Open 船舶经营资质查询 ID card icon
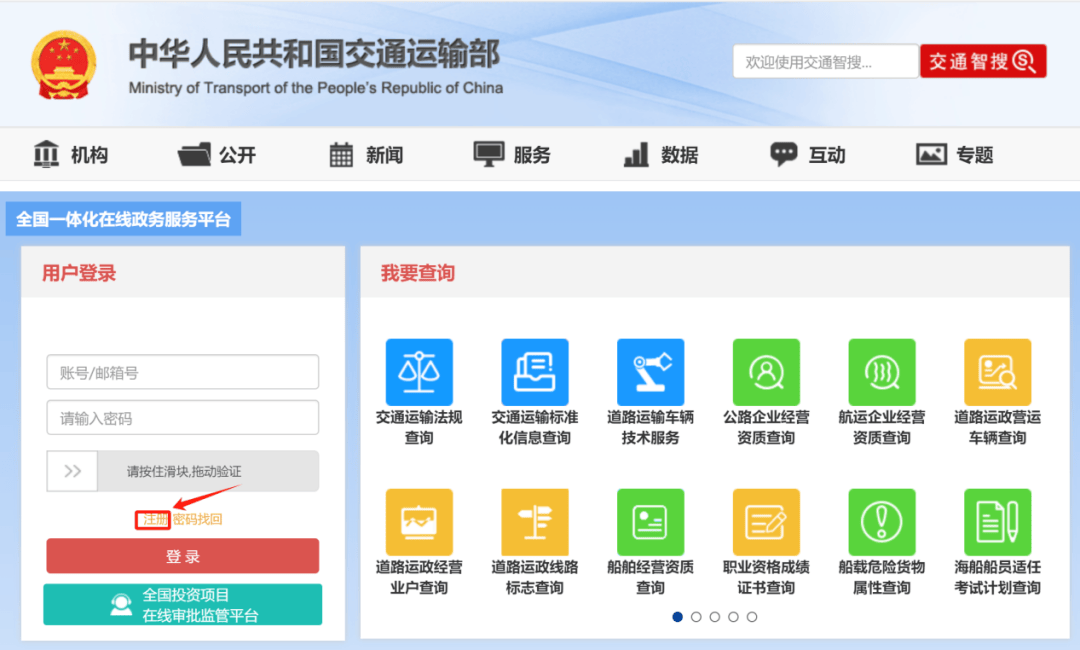Screen dimensions: 1080x650 (x=650, y=522)
